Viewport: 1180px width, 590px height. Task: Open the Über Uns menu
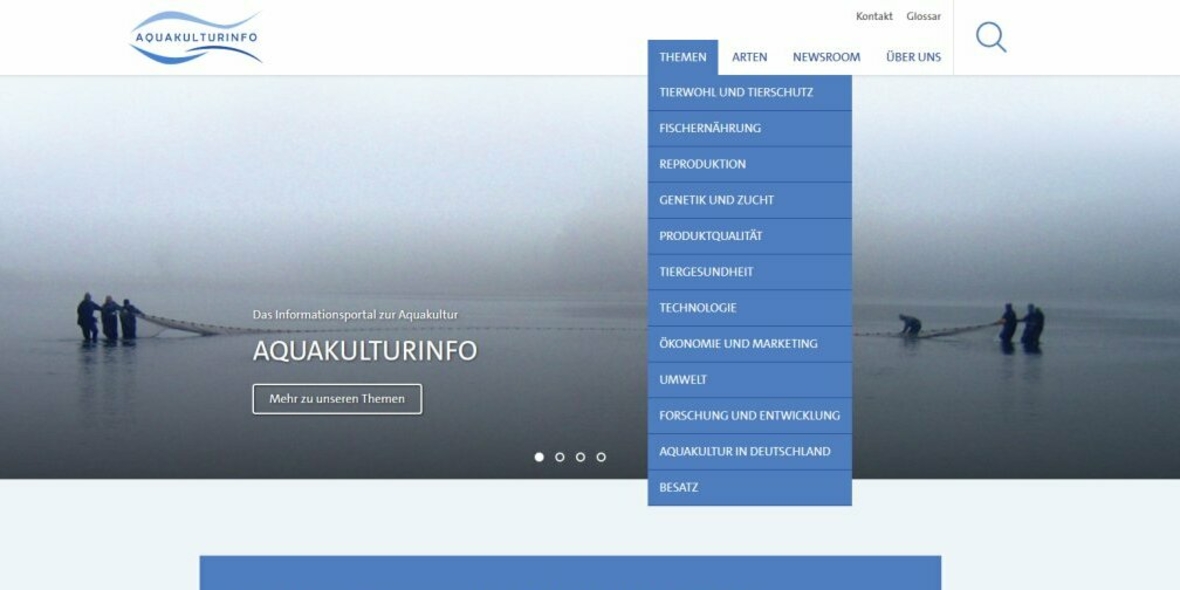913,57
